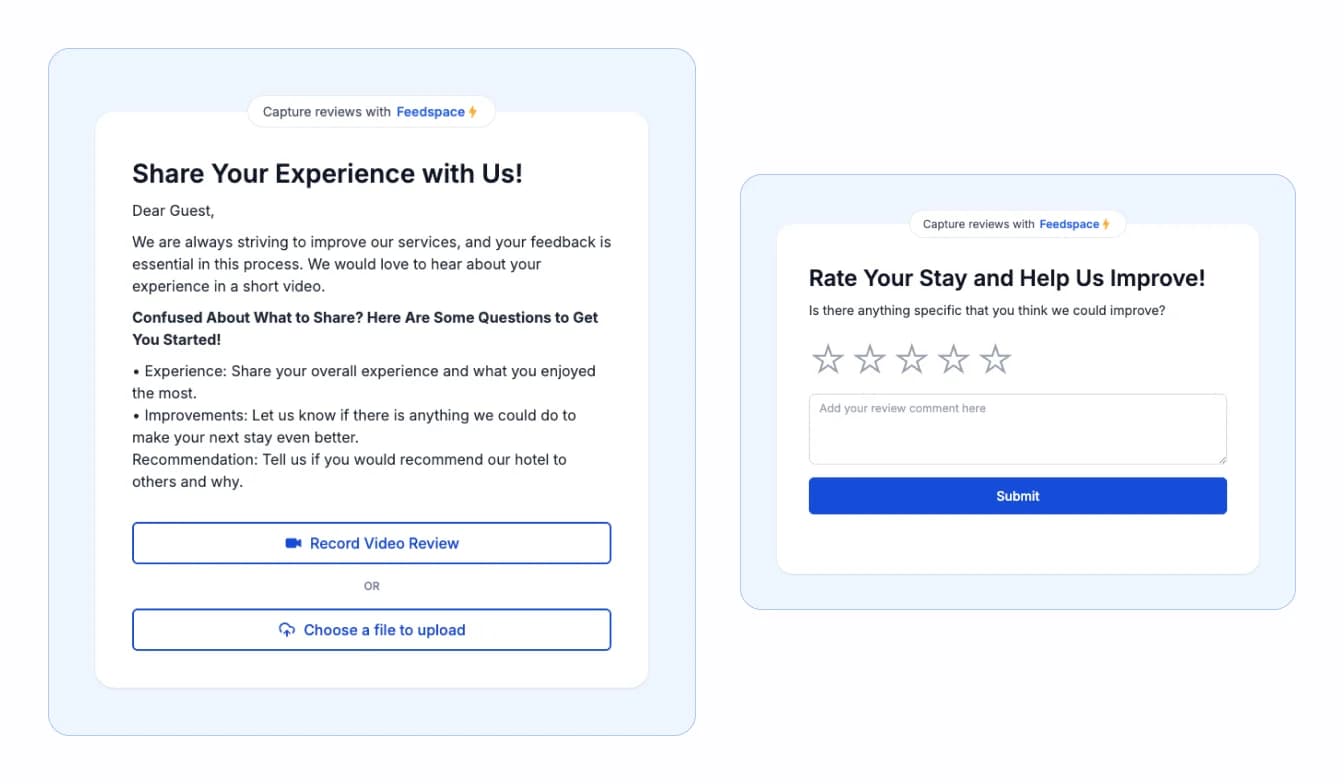Click the lightning bolt next to Feedspace on left card
This screenshot has height=784, width=1344.
[x=470, y=111]
